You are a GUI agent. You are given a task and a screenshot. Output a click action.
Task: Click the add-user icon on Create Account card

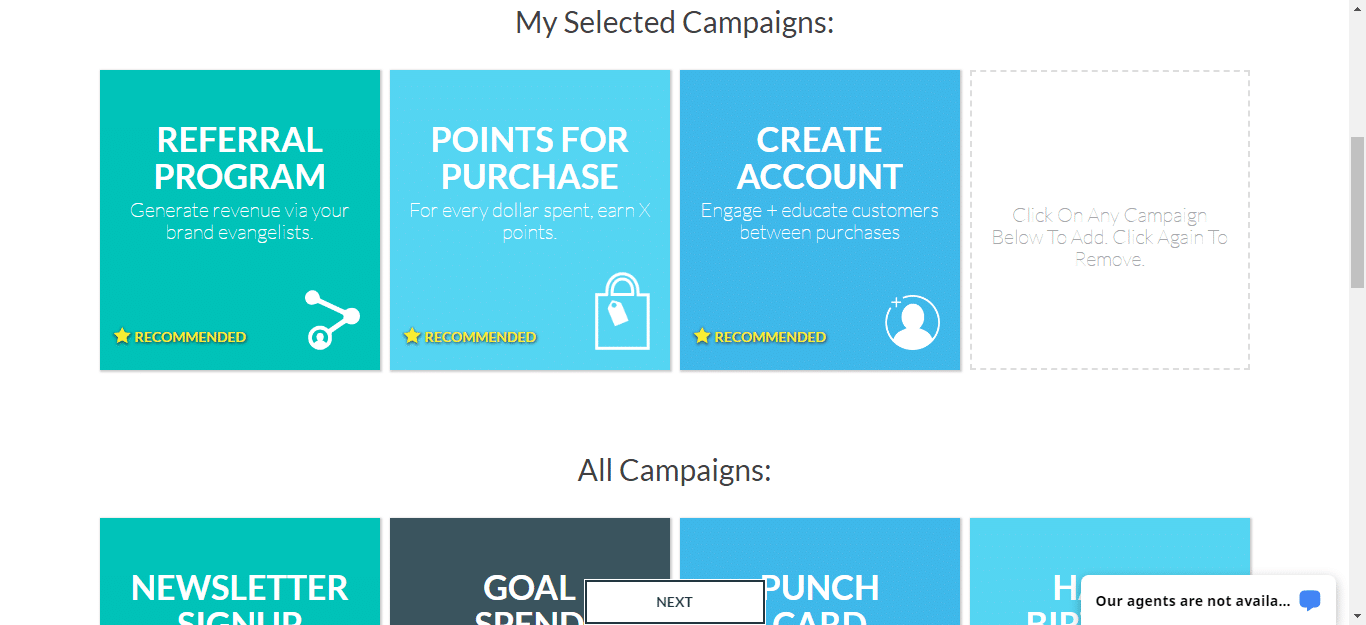click(x=912, y=322)
